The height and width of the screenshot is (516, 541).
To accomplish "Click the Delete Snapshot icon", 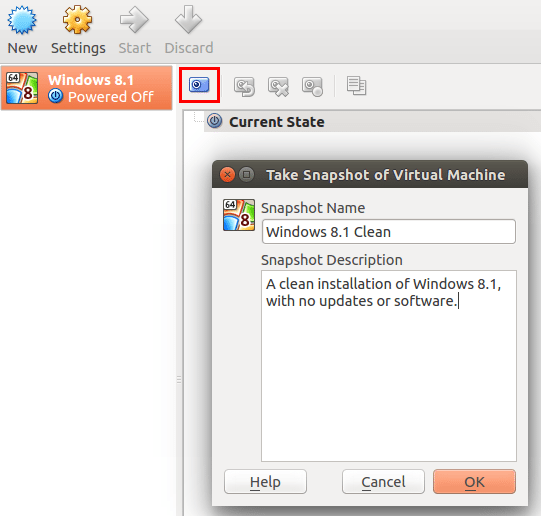I will [278, 86].
